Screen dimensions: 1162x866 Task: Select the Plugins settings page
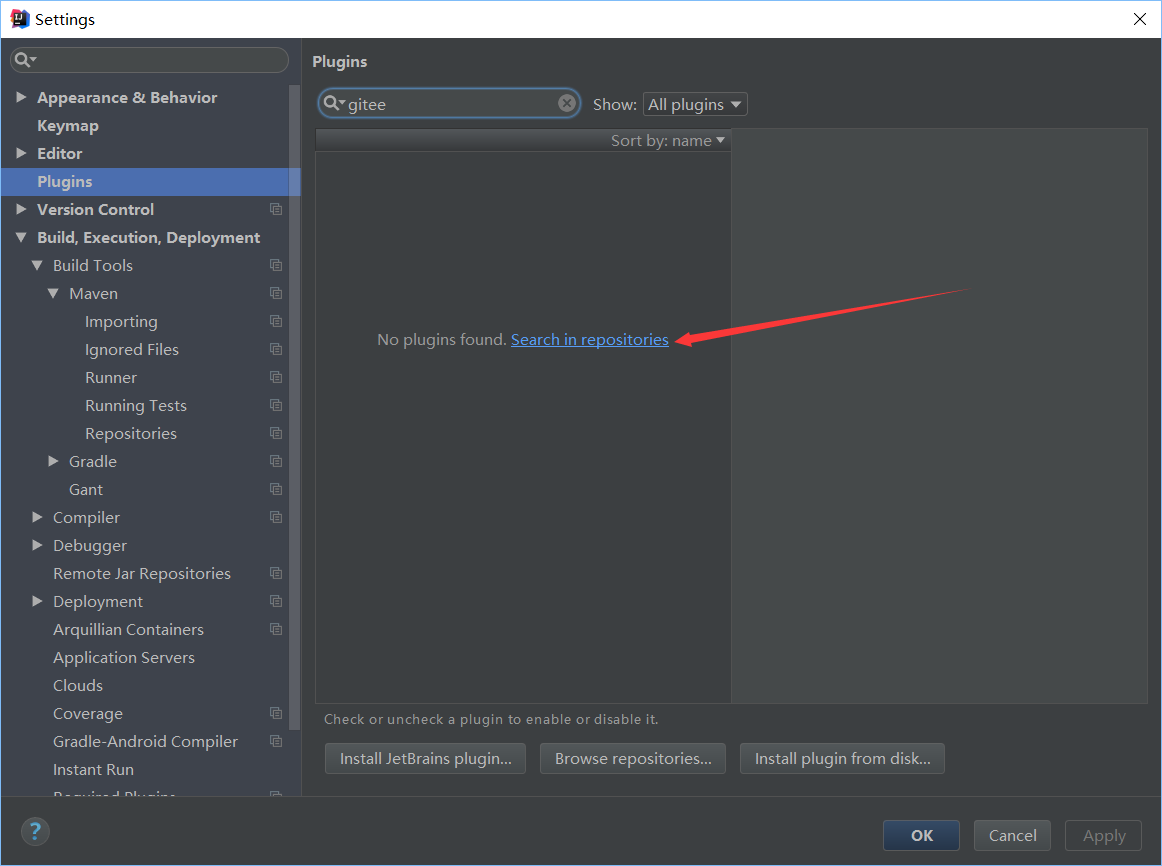pos(150,181)
